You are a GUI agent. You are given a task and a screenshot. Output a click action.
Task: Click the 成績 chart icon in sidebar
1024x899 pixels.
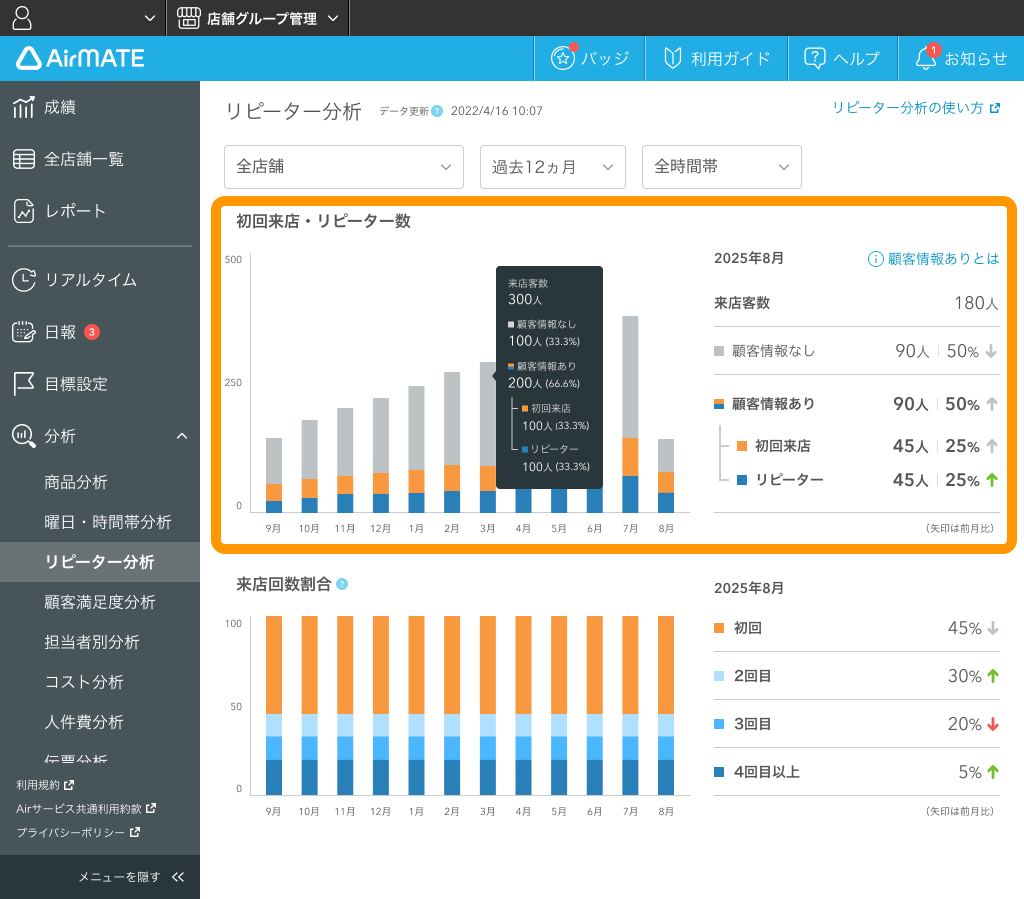pyautogui.click(x=24, y=107)
